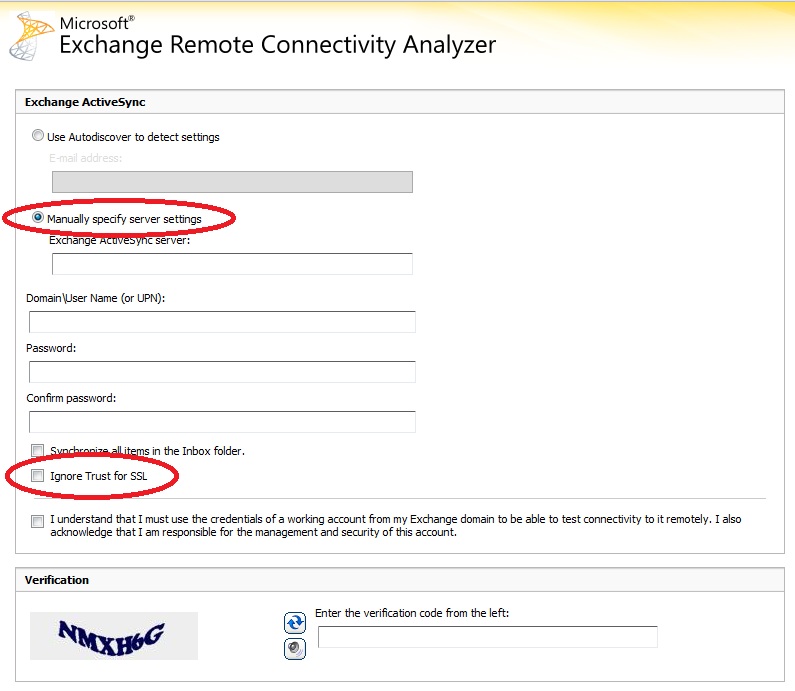Viewport: 795px width, 691px height.
Task: Click the Password input field
Action: [x=222, y=372]
